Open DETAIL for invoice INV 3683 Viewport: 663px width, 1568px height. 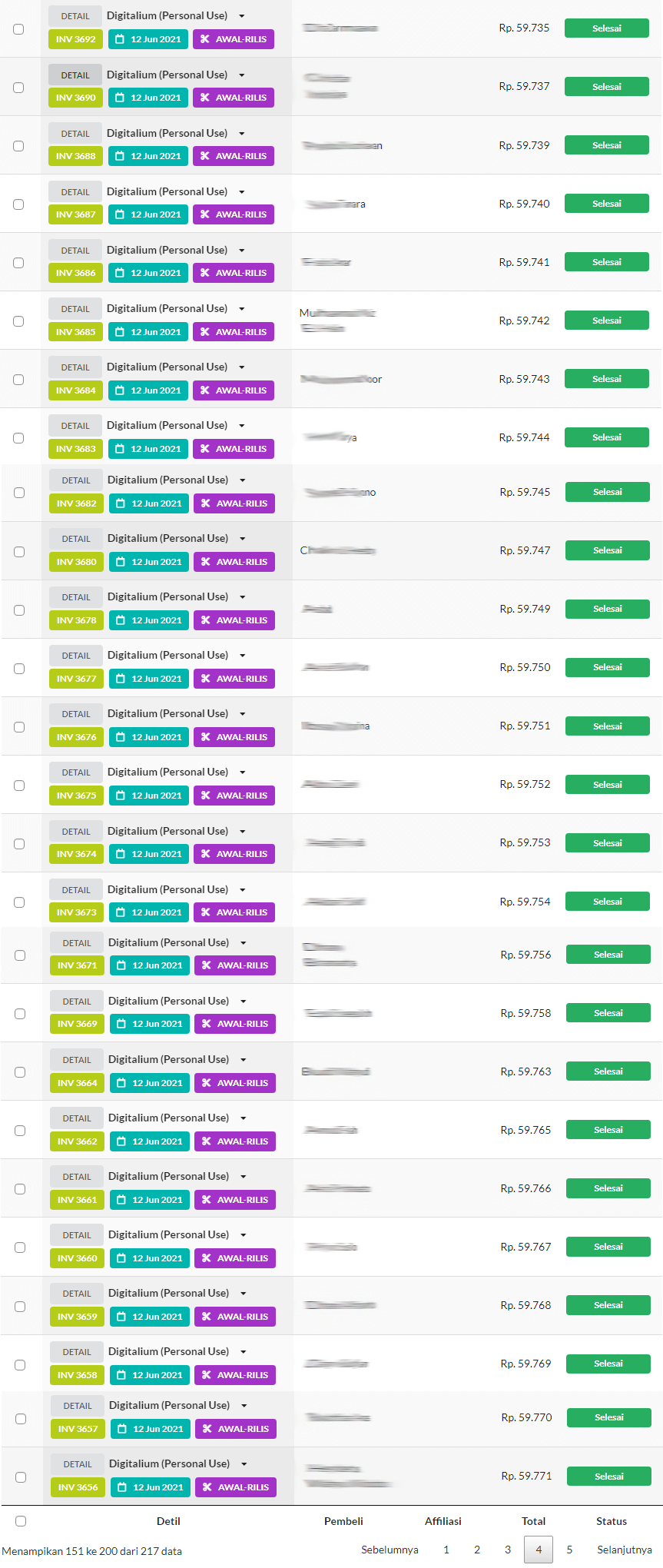[x=75, y=426]
